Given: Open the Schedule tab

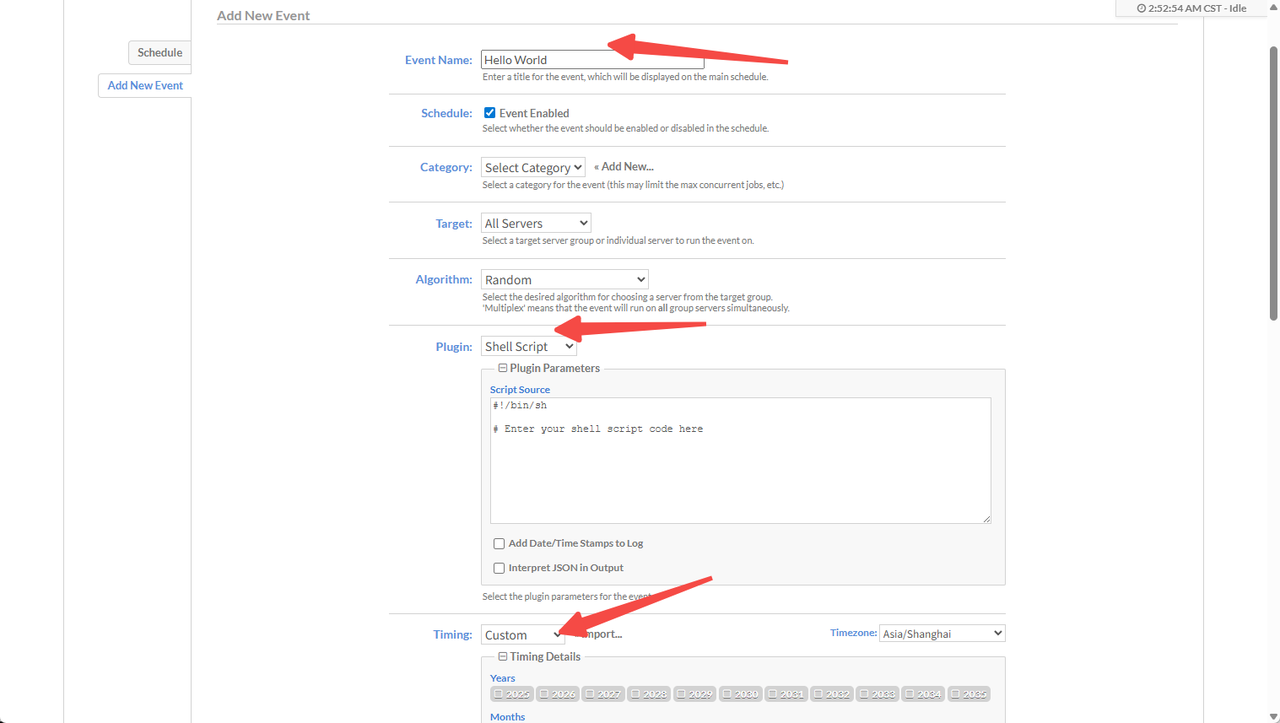Looking at the screenshot, I should (x=160, y=53).
